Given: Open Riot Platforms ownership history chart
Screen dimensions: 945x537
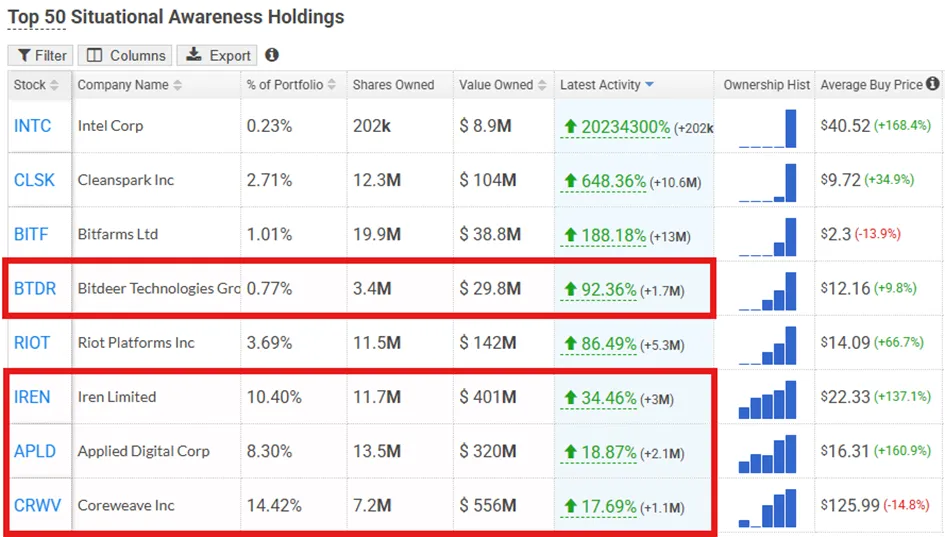Looking at the screenshot, I should [x=767, y=345].
